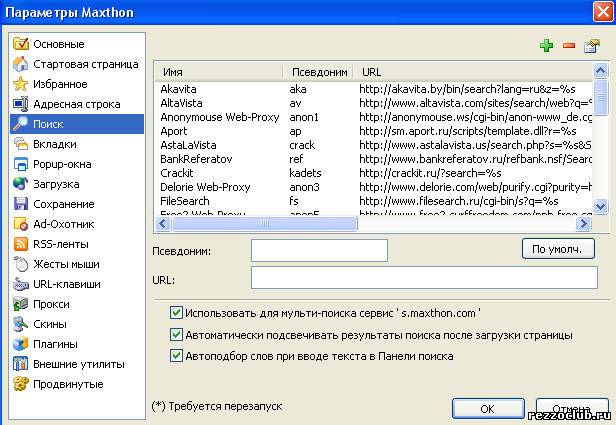Click URL http://crackit.ru/?search=%s
616x425 pixels.
pos(431,173)
